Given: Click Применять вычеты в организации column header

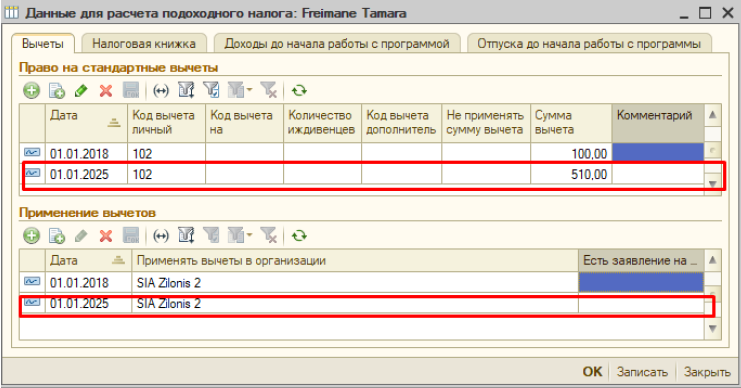Looking at the screenshot, I should pyautogui.click(x=355, y=260).
